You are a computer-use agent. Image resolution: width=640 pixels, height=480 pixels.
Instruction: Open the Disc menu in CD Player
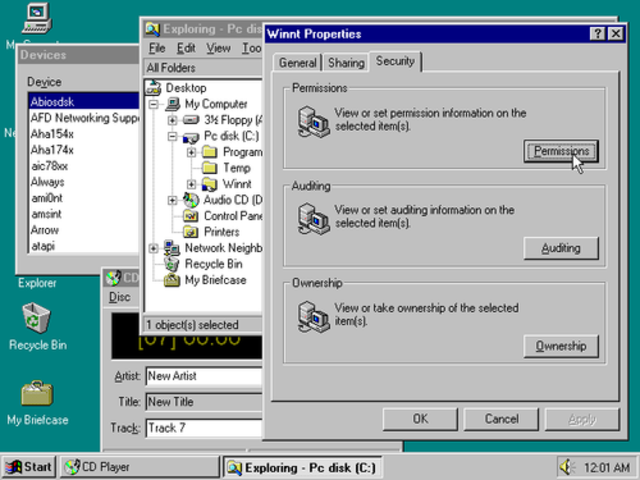click(120, 297)
